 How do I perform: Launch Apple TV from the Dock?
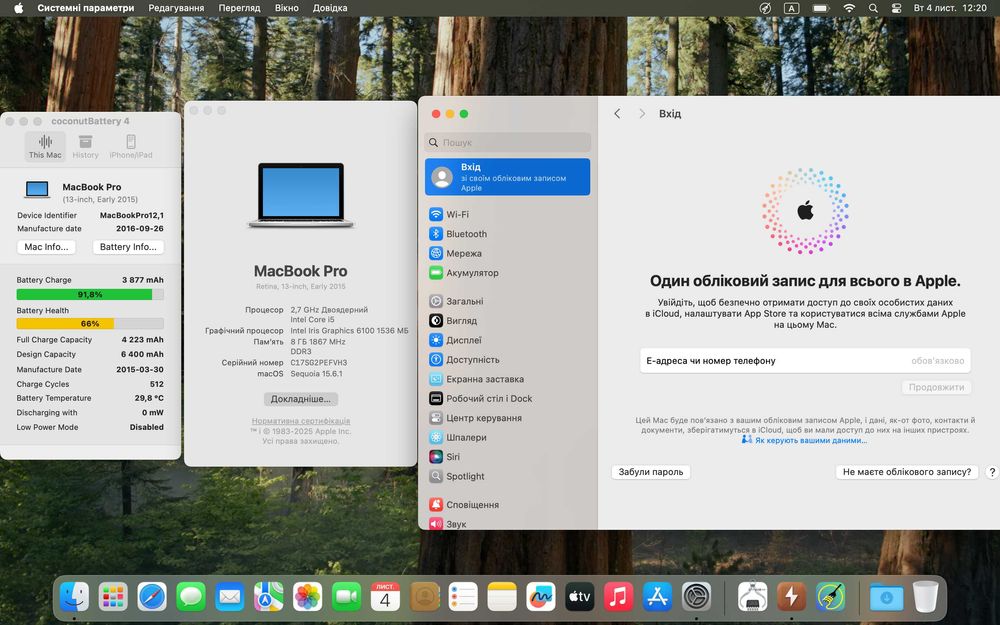tap(580, 597)
